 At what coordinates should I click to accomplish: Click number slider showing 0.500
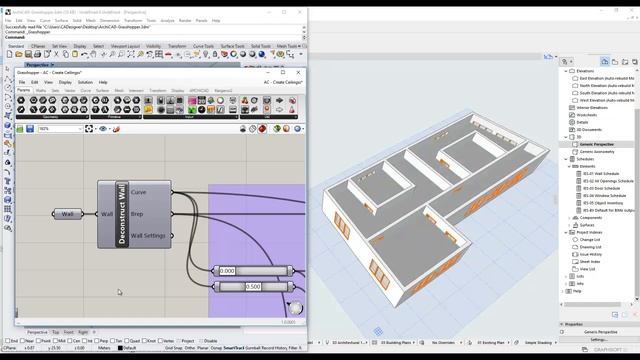[253, 287]
